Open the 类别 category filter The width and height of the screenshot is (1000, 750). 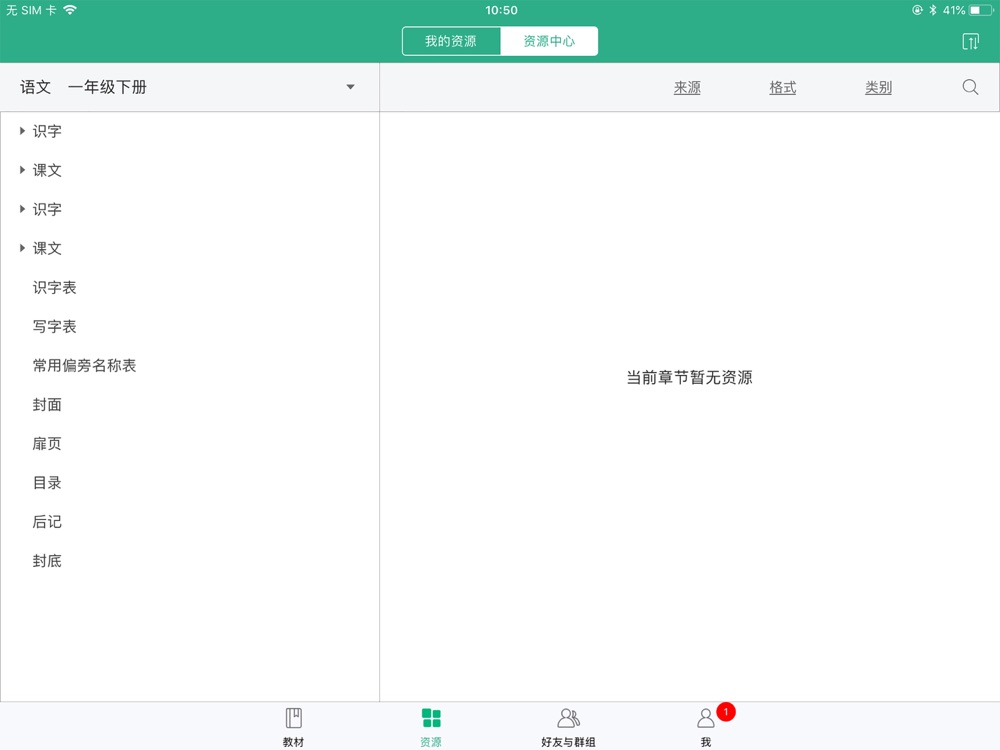pos(878,87)
